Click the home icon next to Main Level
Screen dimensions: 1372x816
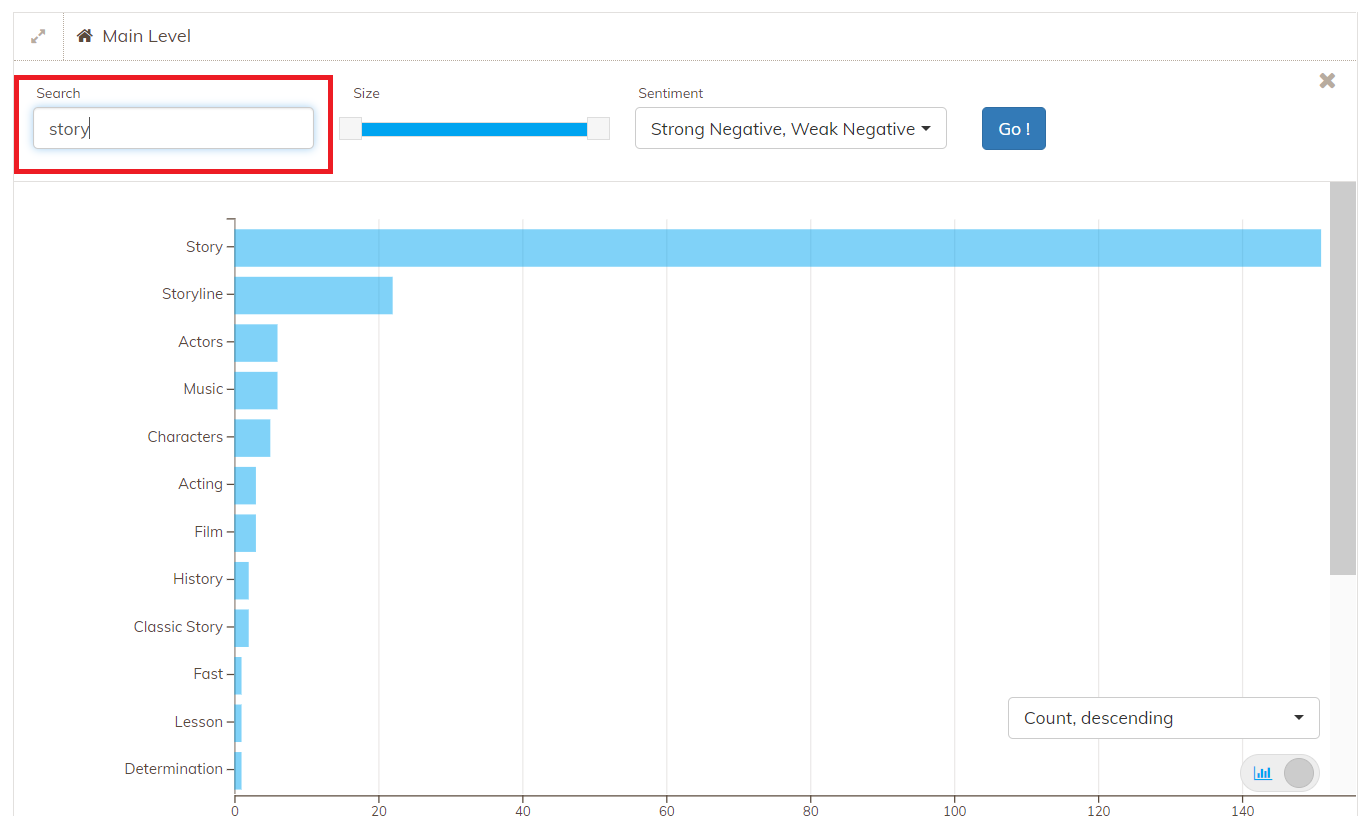pyautogui.click(x=85, y=36)
